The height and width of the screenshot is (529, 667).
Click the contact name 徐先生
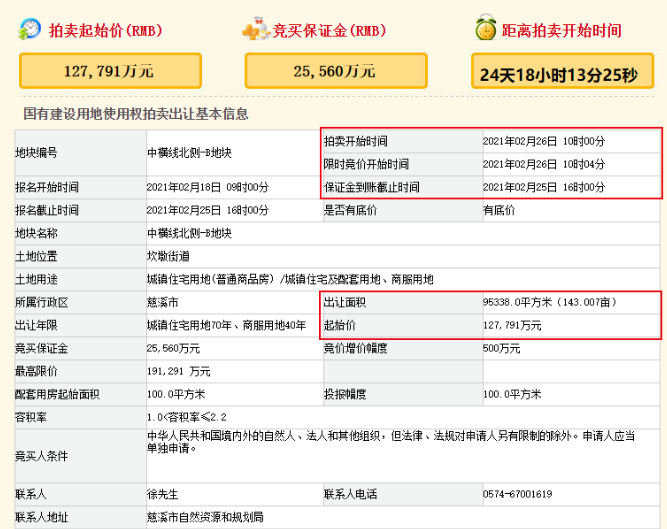pos(161,494)
